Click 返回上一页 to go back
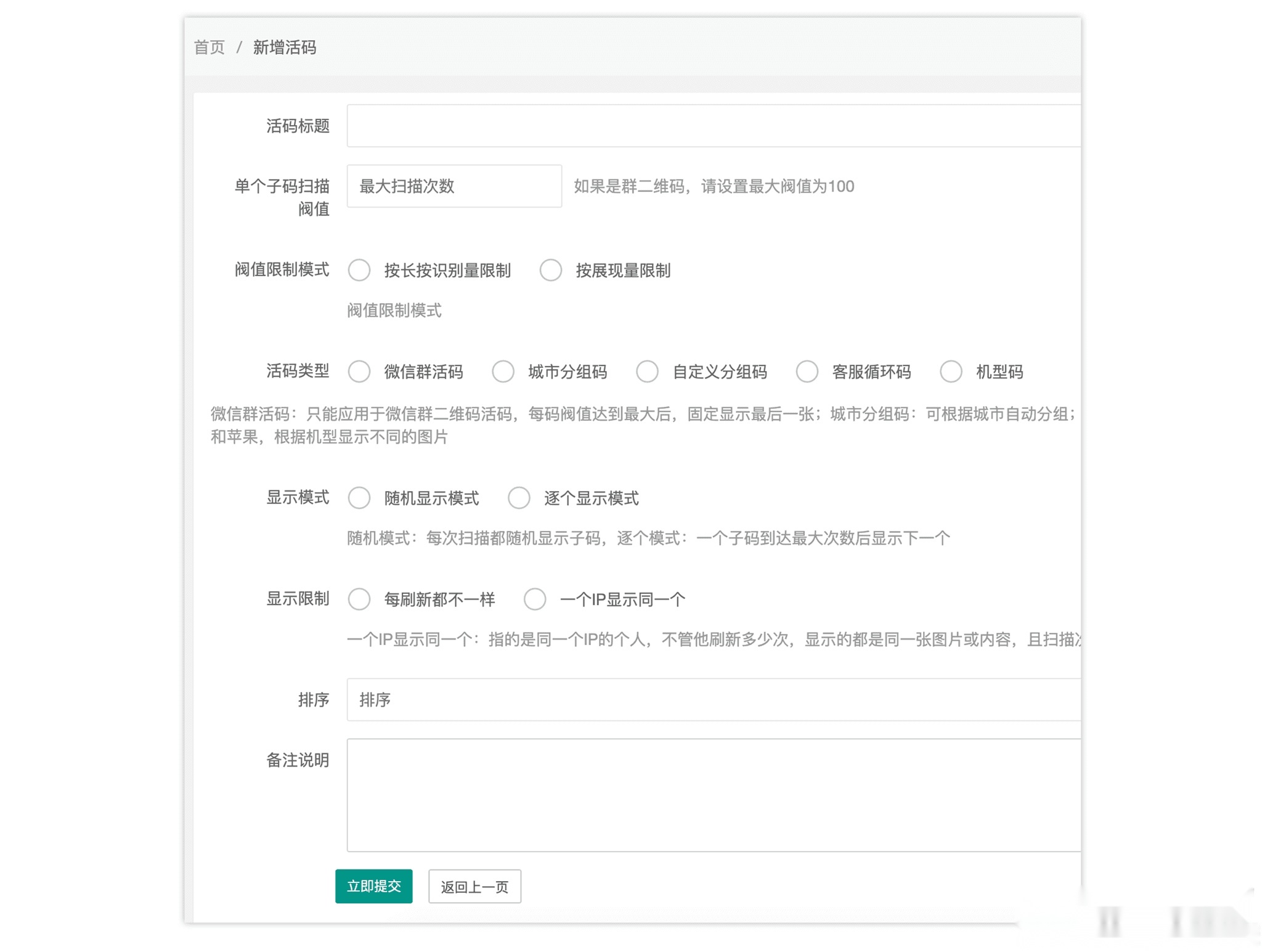 click(x=474, y=887)
